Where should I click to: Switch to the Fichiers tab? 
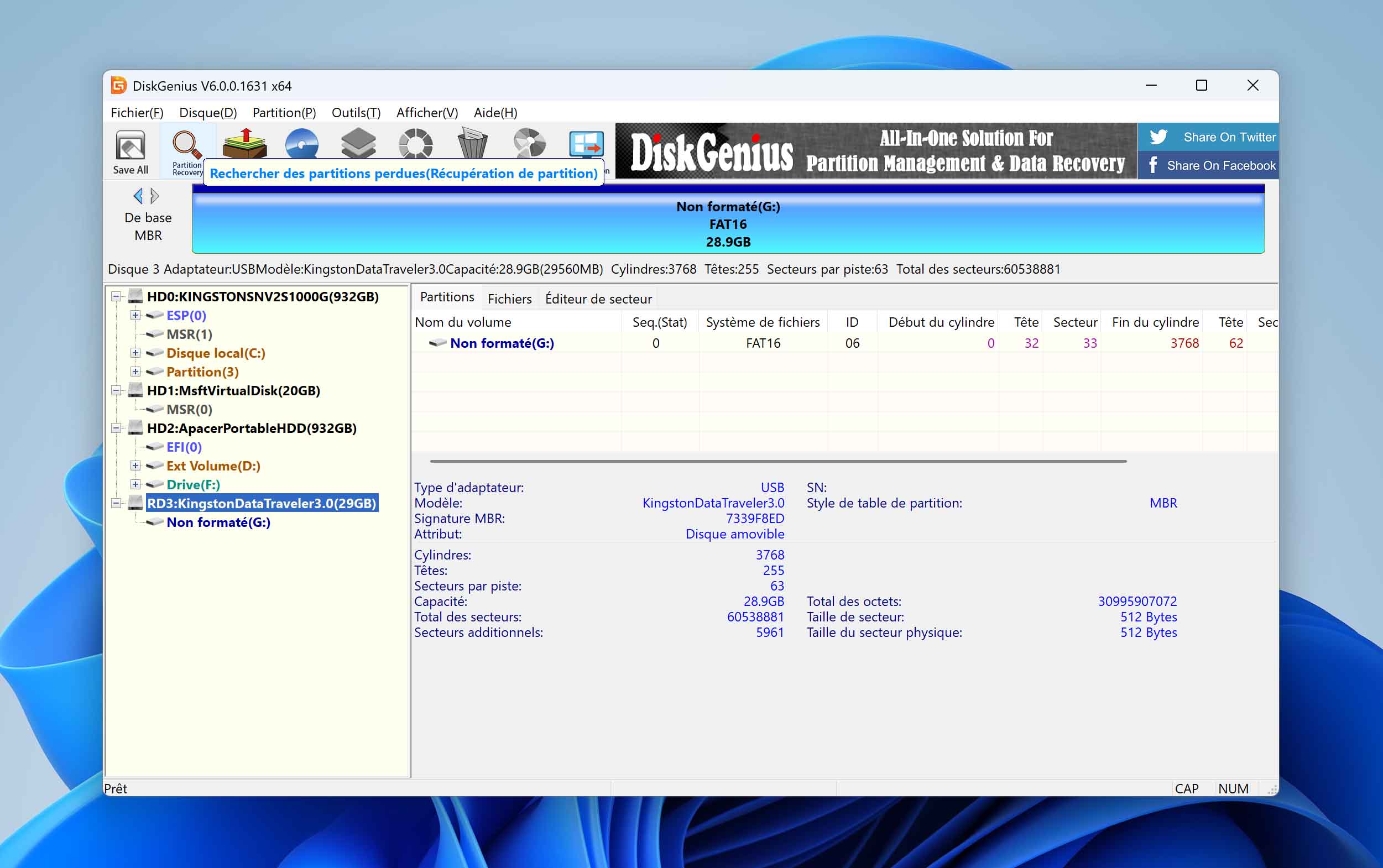click(509, 299)
